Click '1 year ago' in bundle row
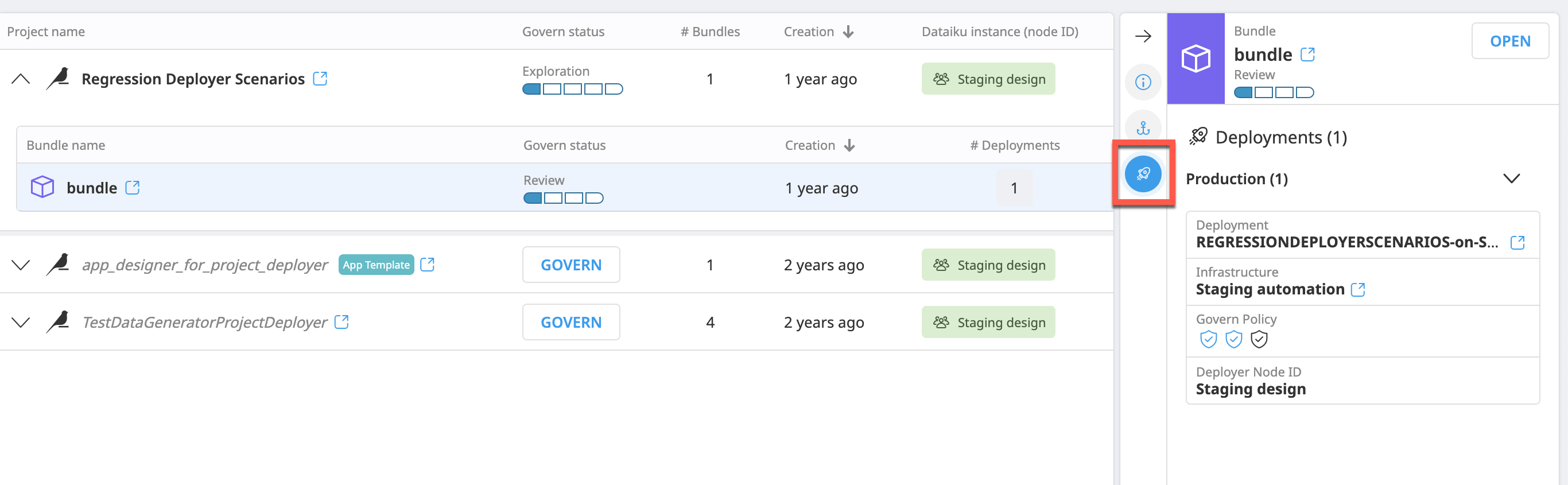 click(821, 188)
